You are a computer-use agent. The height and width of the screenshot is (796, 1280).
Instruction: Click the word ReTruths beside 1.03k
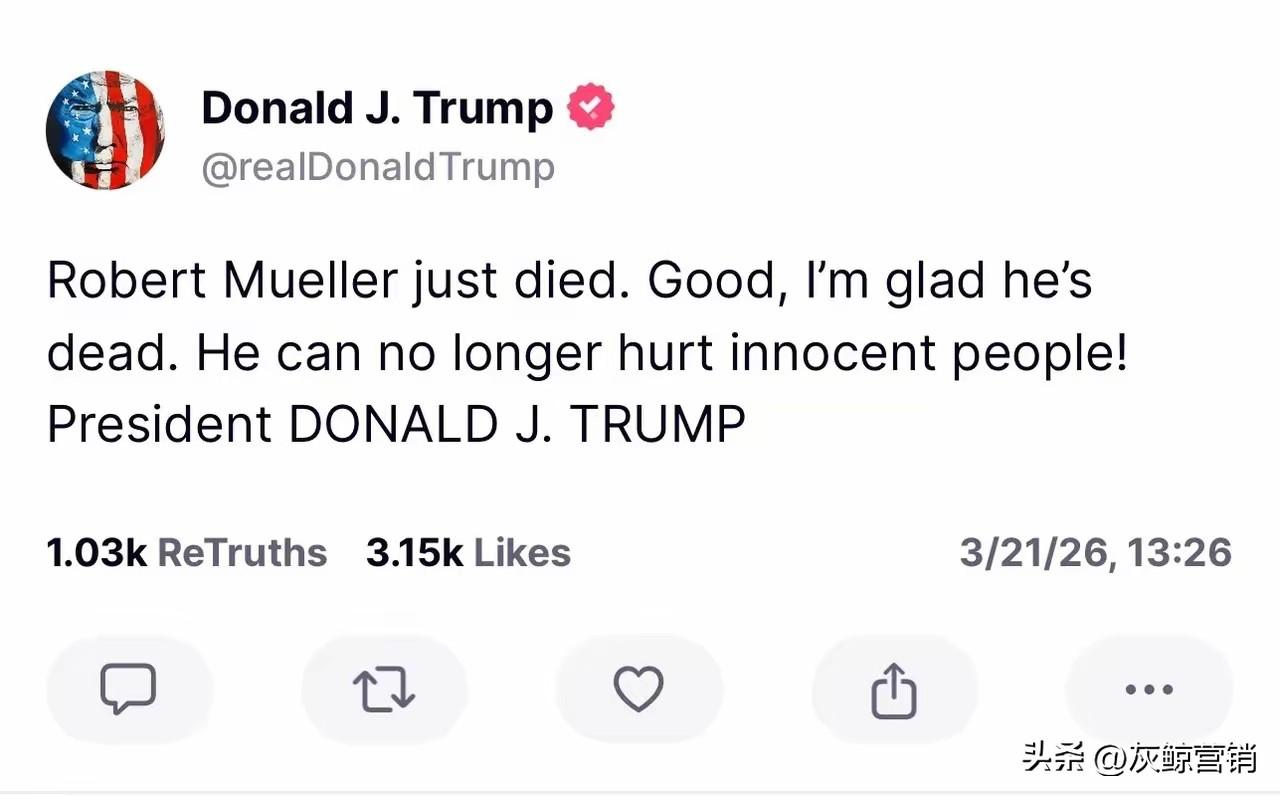(243, 552)
